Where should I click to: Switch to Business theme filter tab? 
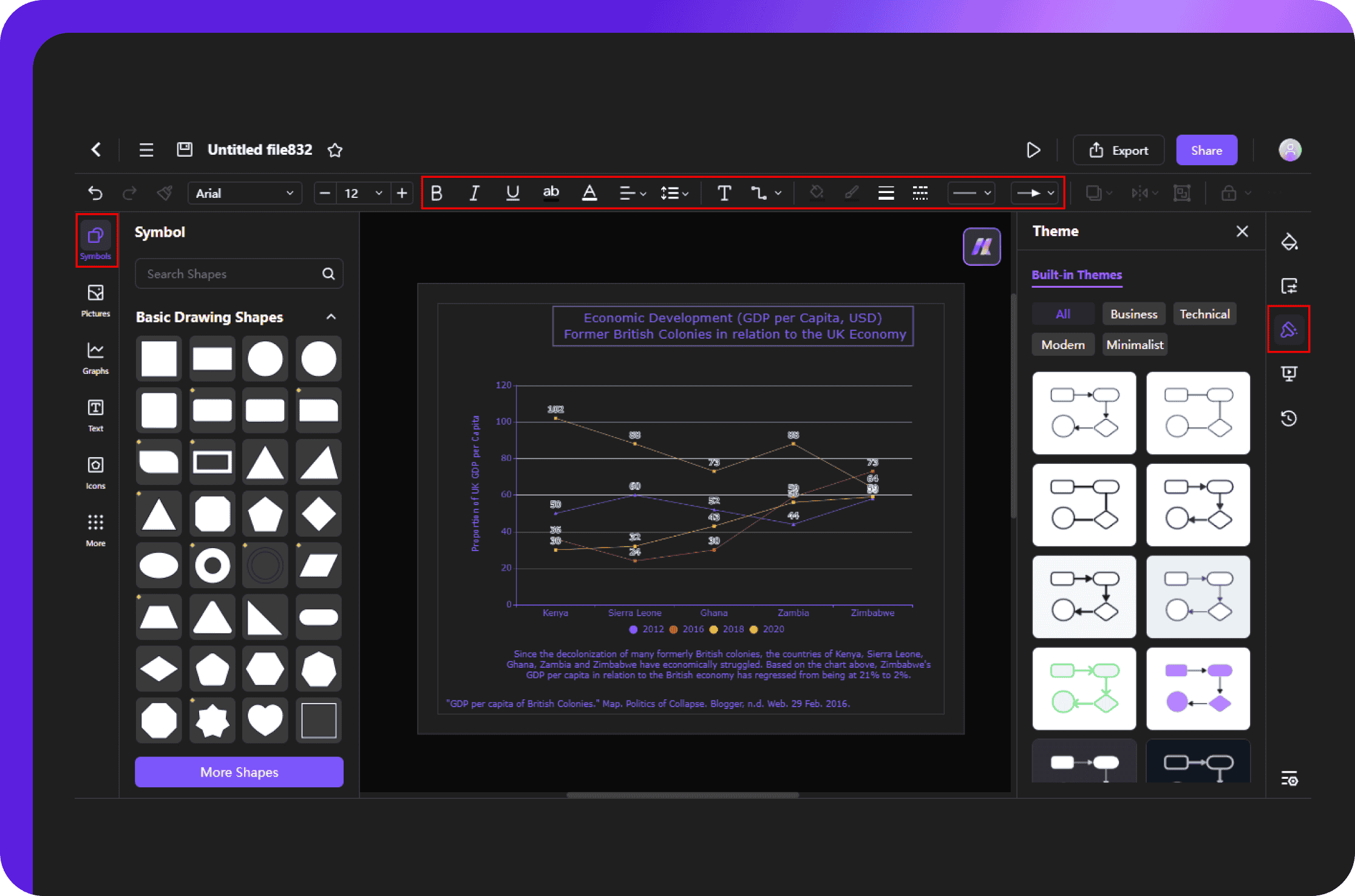[x=1132, y=312]
